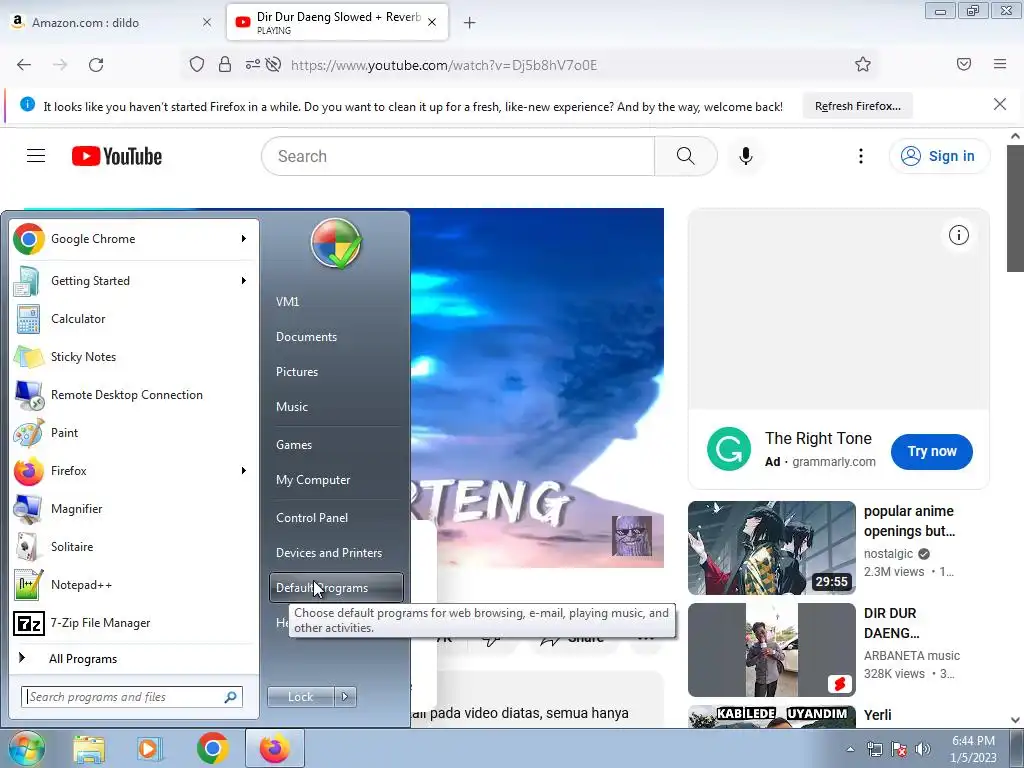Open popular anime openings video thumbnail
The width and height of the screenshot is (1024, 768).
[772, 548]
